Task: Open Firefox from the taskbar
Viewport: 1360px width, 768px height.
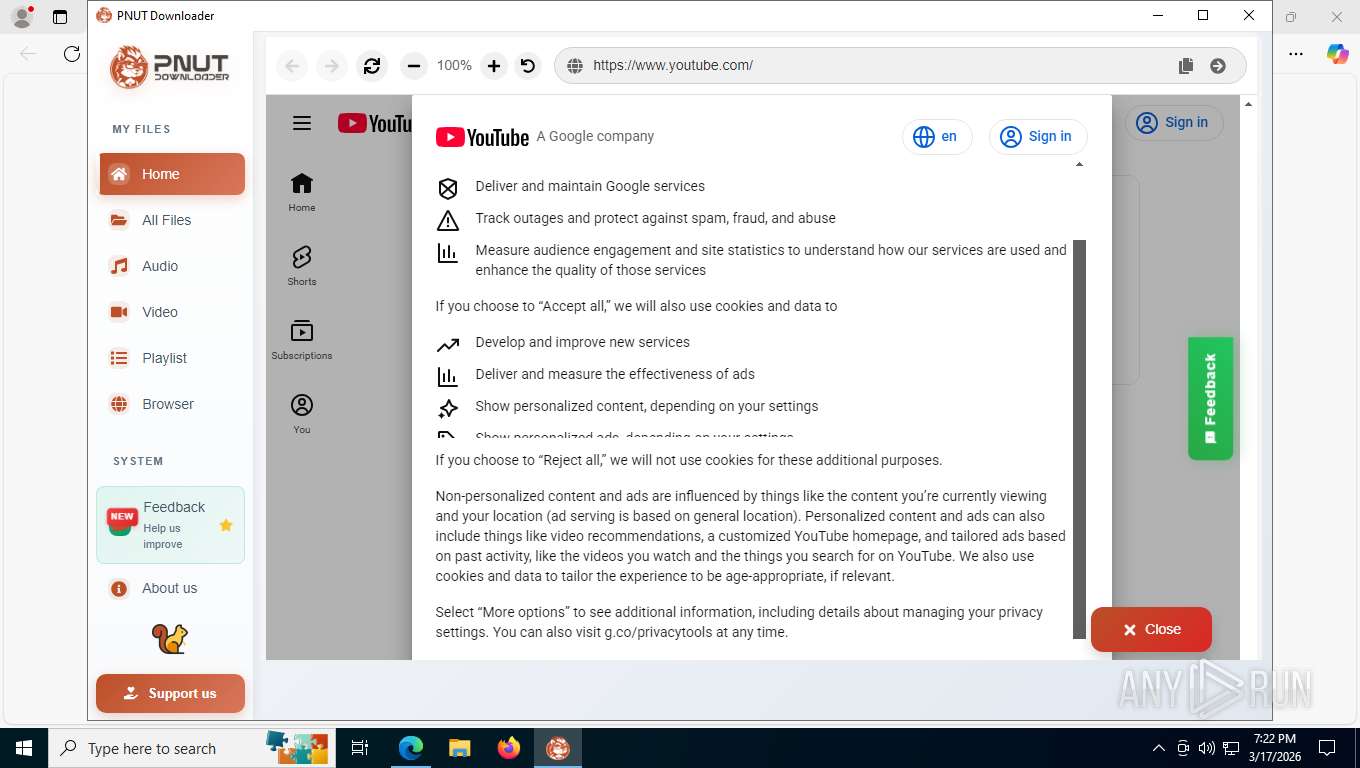Action: 509,748
